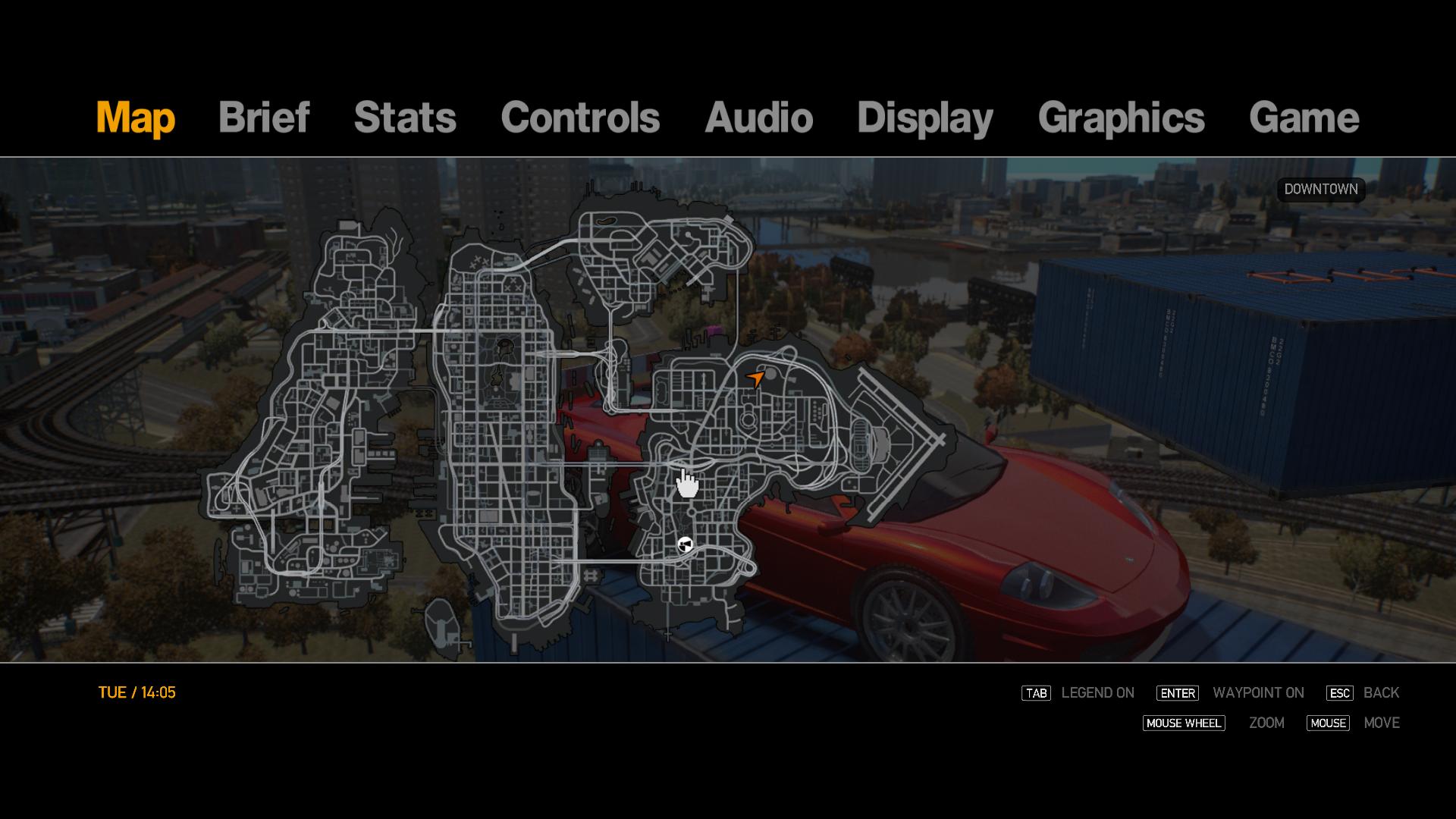
Task: Click the round black-and-white map blip
Action: [685, 544]
